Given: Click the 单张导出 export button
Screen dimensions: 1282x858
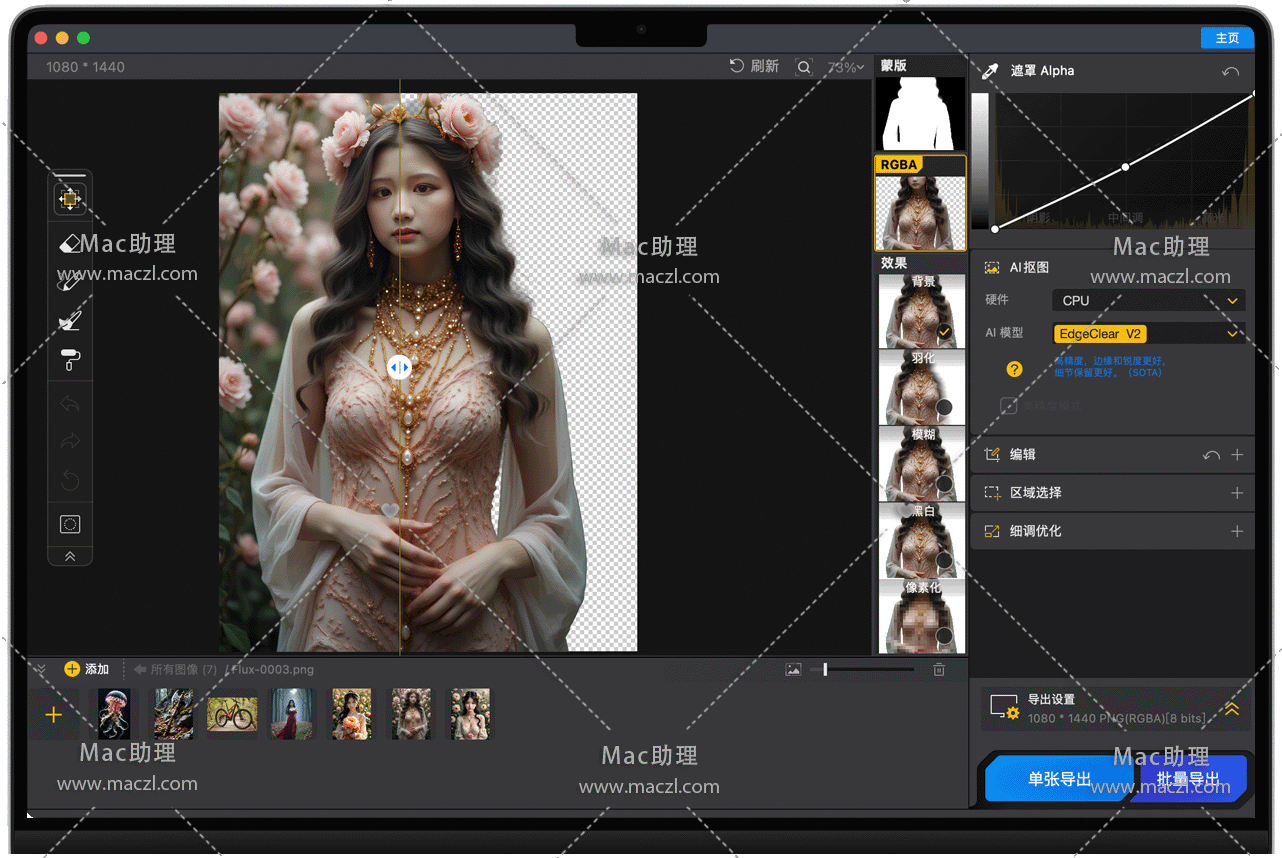Looking at the screenshot, I should tap(1059, 779).
